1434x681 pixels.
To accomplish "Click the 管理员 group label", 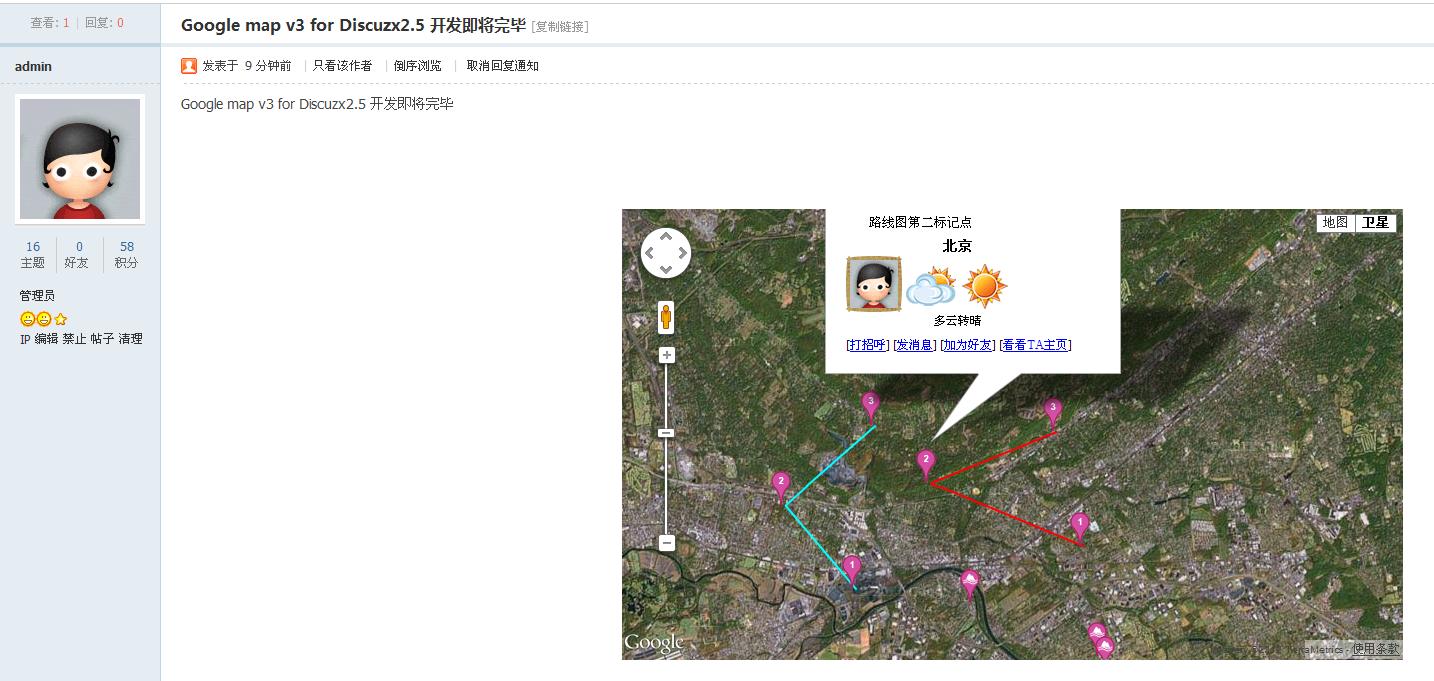I will 37,296.
